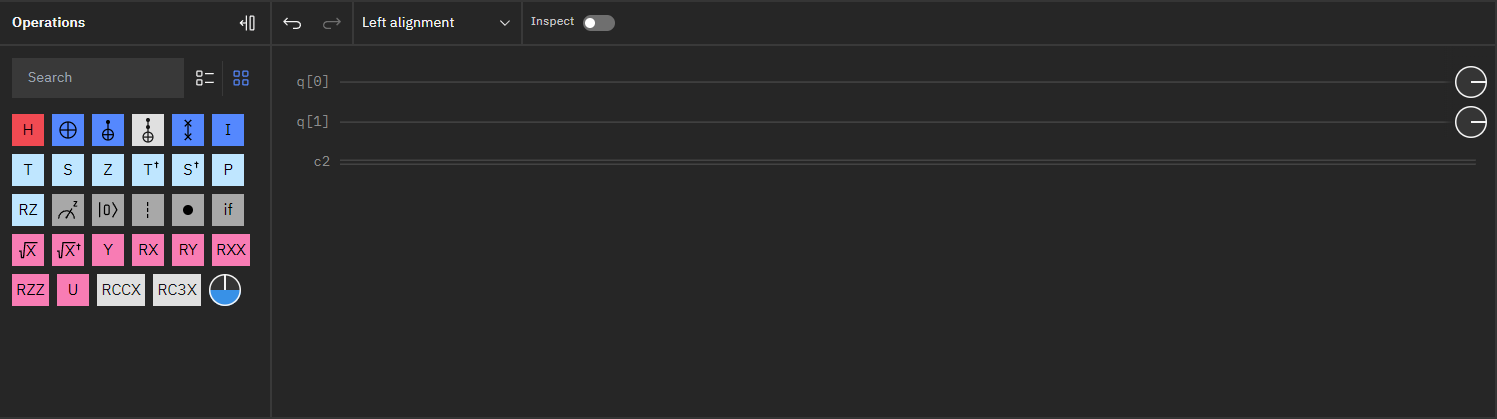The width and height of the screenshot is (1497, 419).
Task: Collapse the Operations panel
Action: point(248,23)
